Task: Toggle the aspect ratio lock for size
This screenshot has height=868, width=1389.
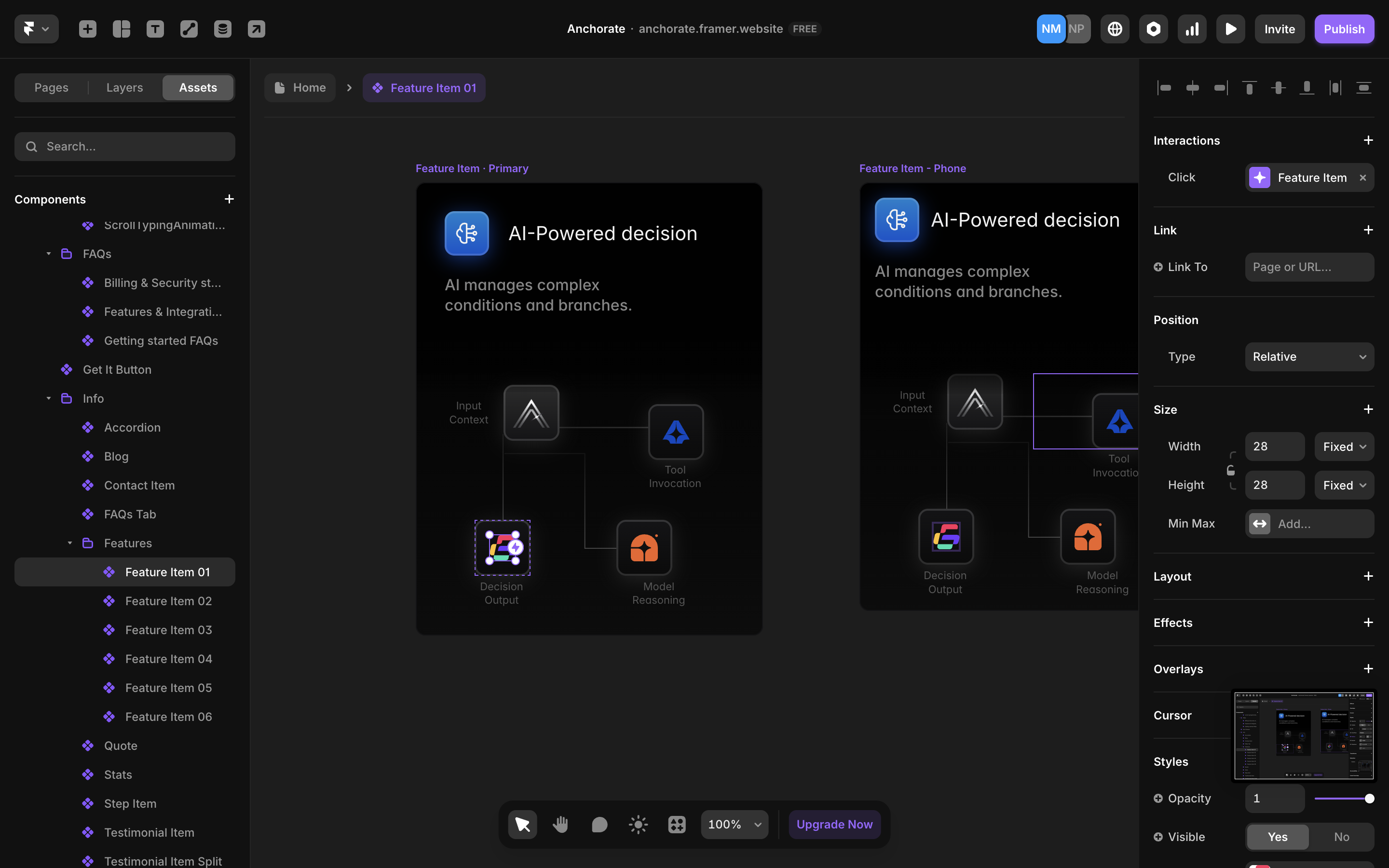Action: 1231,471
